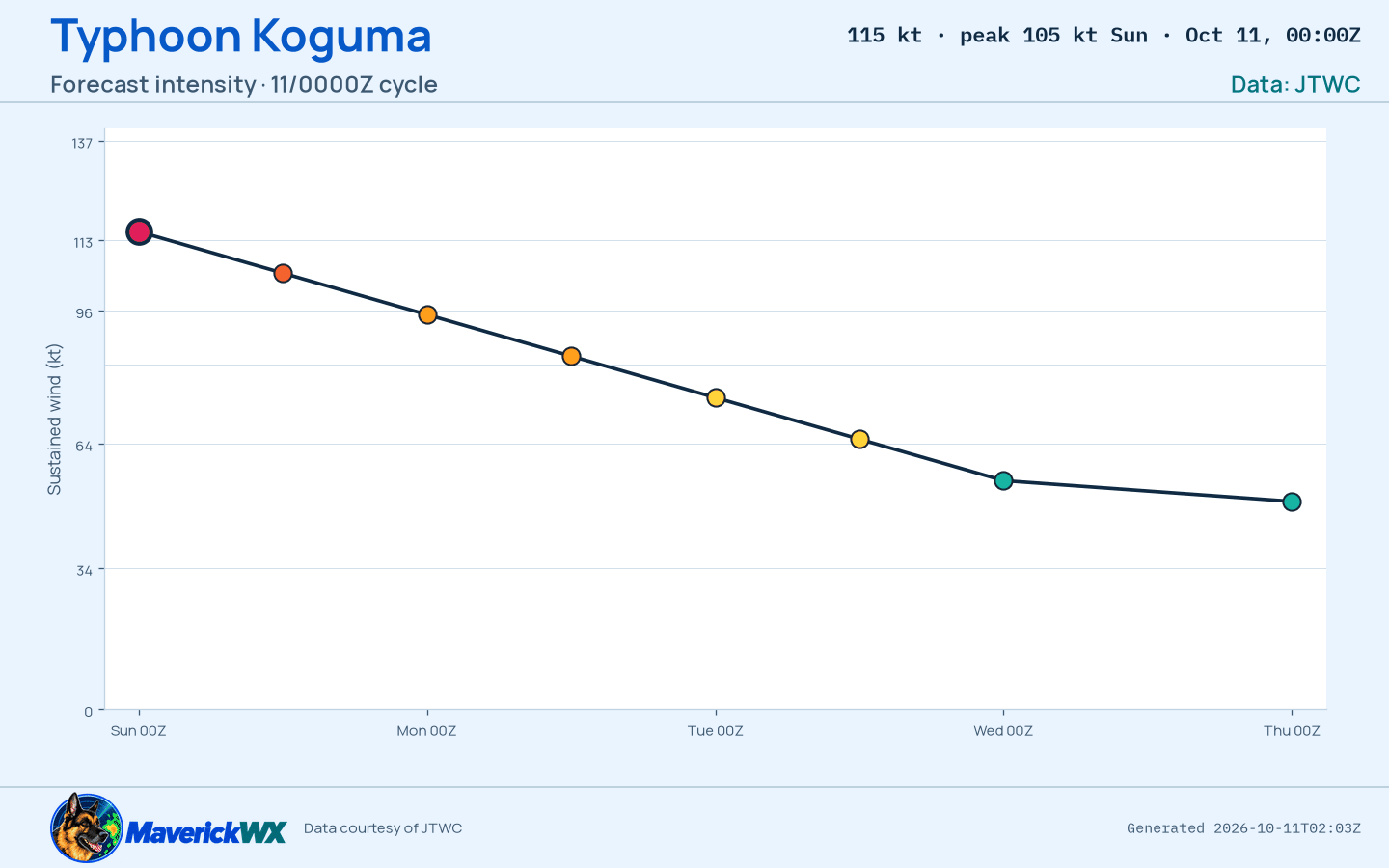The height and width of the screenshot is (868, 1389).
Task: Select the red Sun 00Z data point
Action: (x=139, y=231)
